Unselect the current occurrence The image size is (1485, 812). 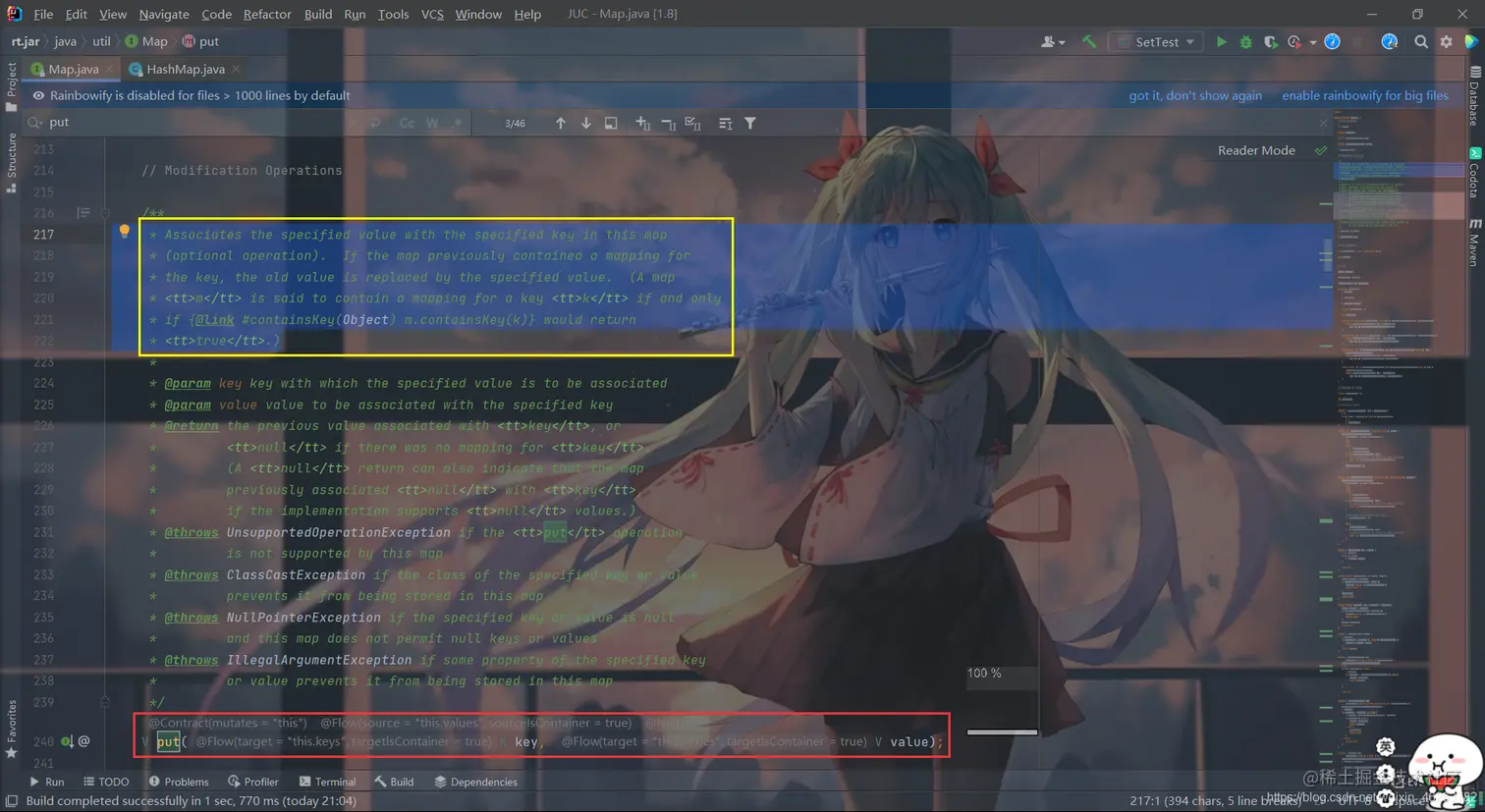(668, 124)
